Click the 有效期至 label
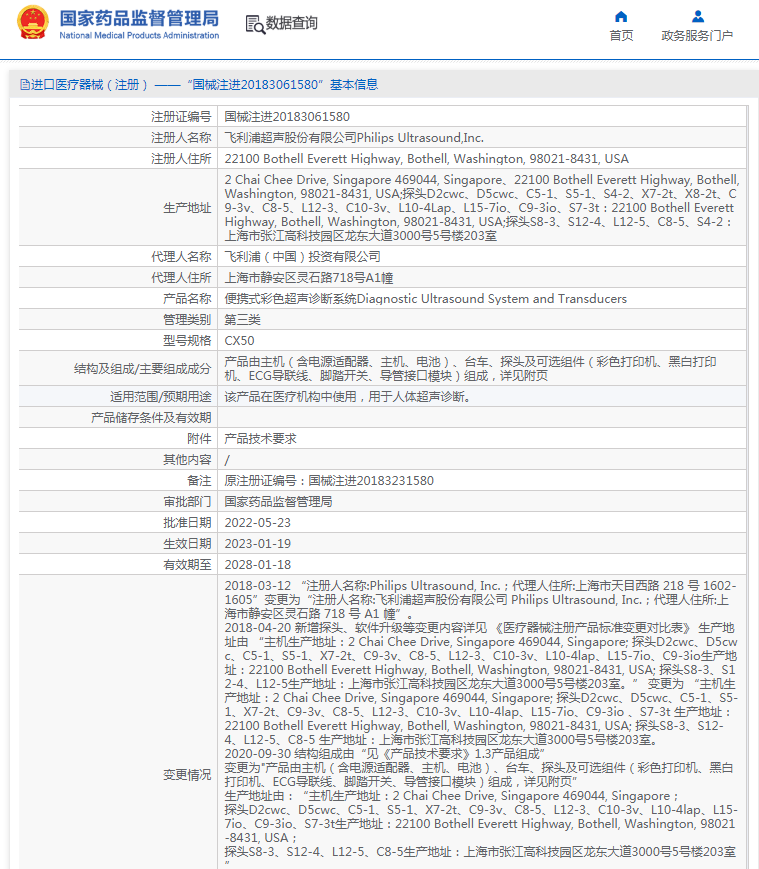759x869 pixels. [x=187, y=565]
